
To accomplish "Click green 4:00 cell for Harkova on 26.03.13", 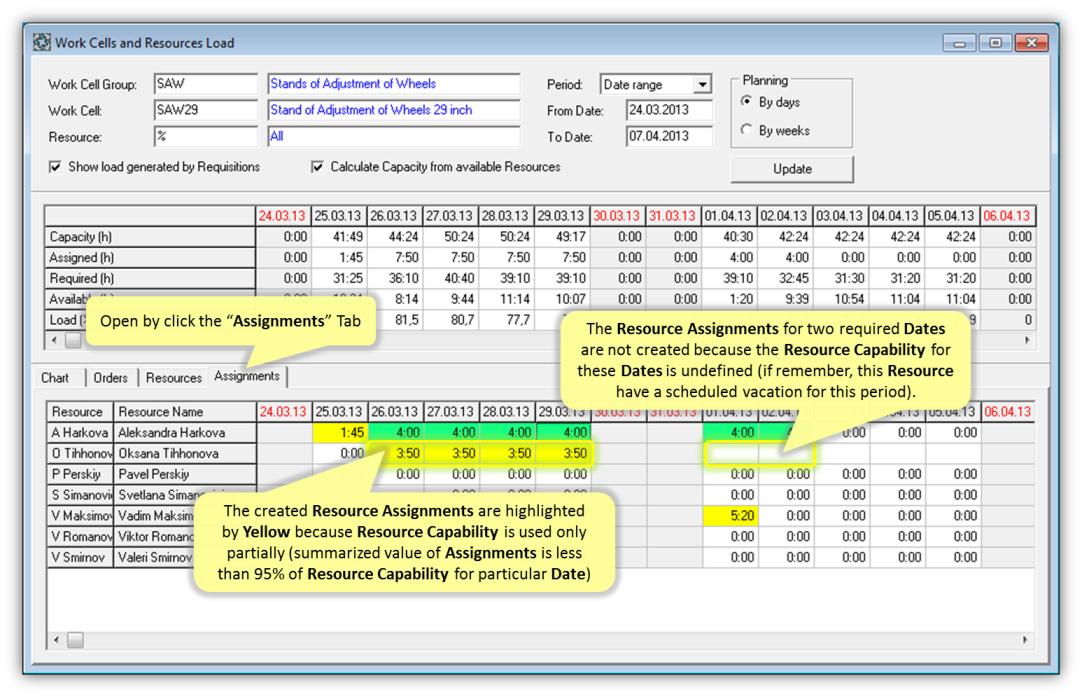I will (395, 433).
